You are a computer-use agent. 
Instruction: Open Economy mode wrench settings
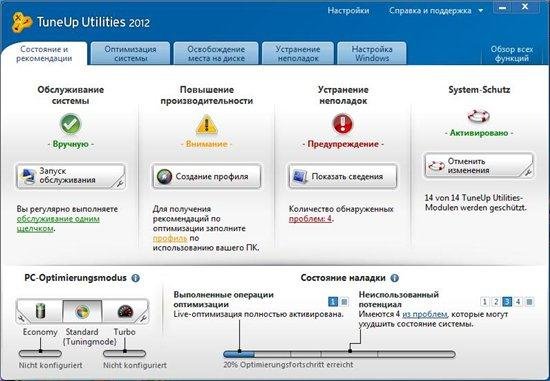22,319
